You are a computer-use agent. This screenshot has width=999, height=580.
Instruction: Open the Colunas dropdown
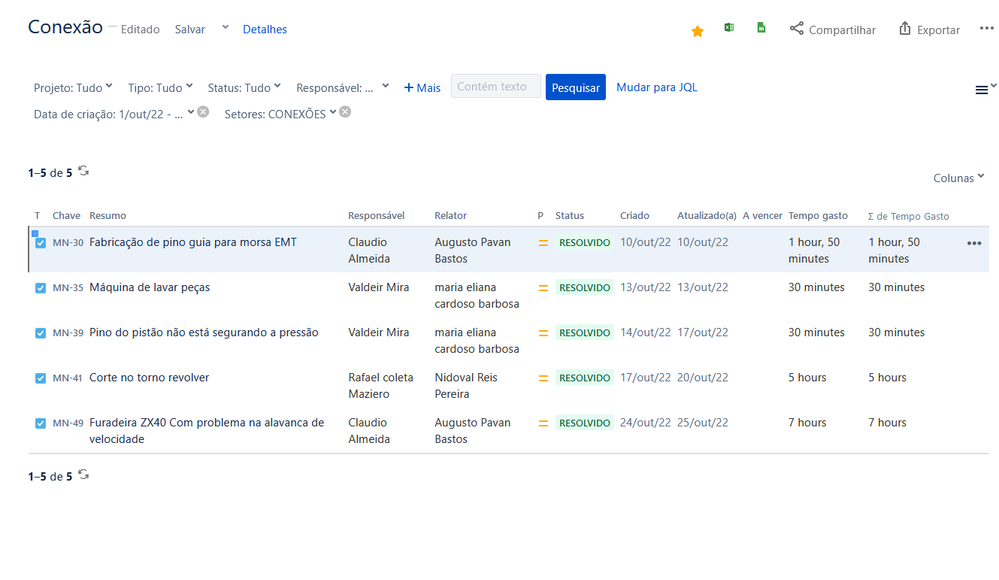pyautogui.click(x=959, y=178)
